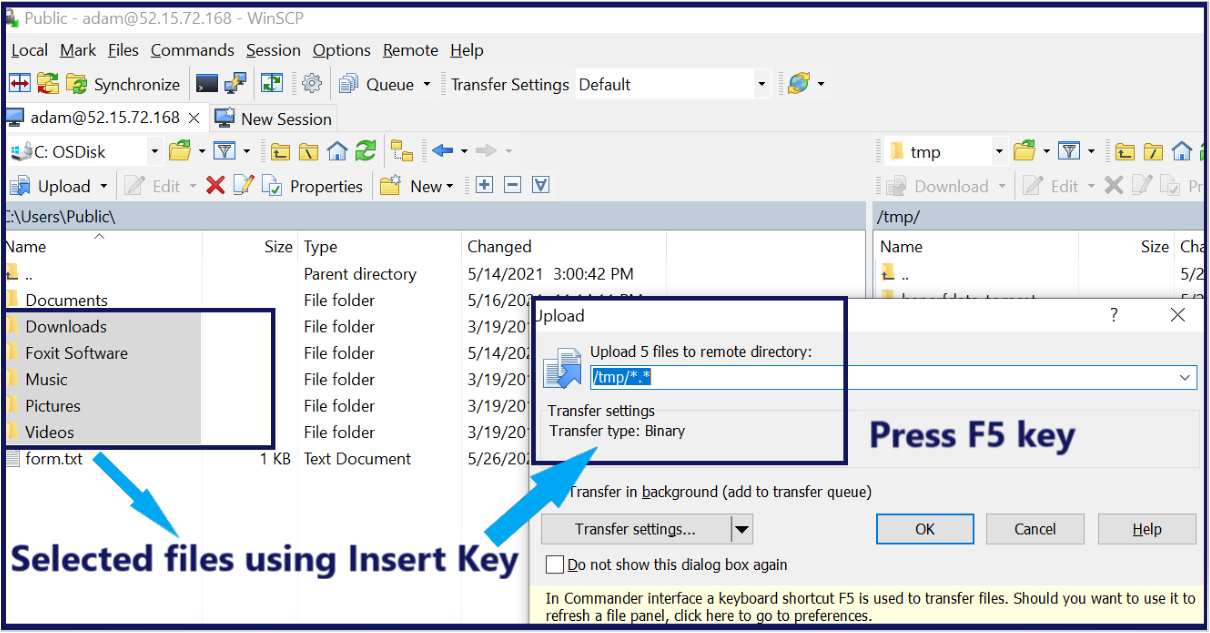This screenshot has width=1210, height=633.
Task: Open Preferences gear icon in the toolbar
Action: (x=312, y=84)
